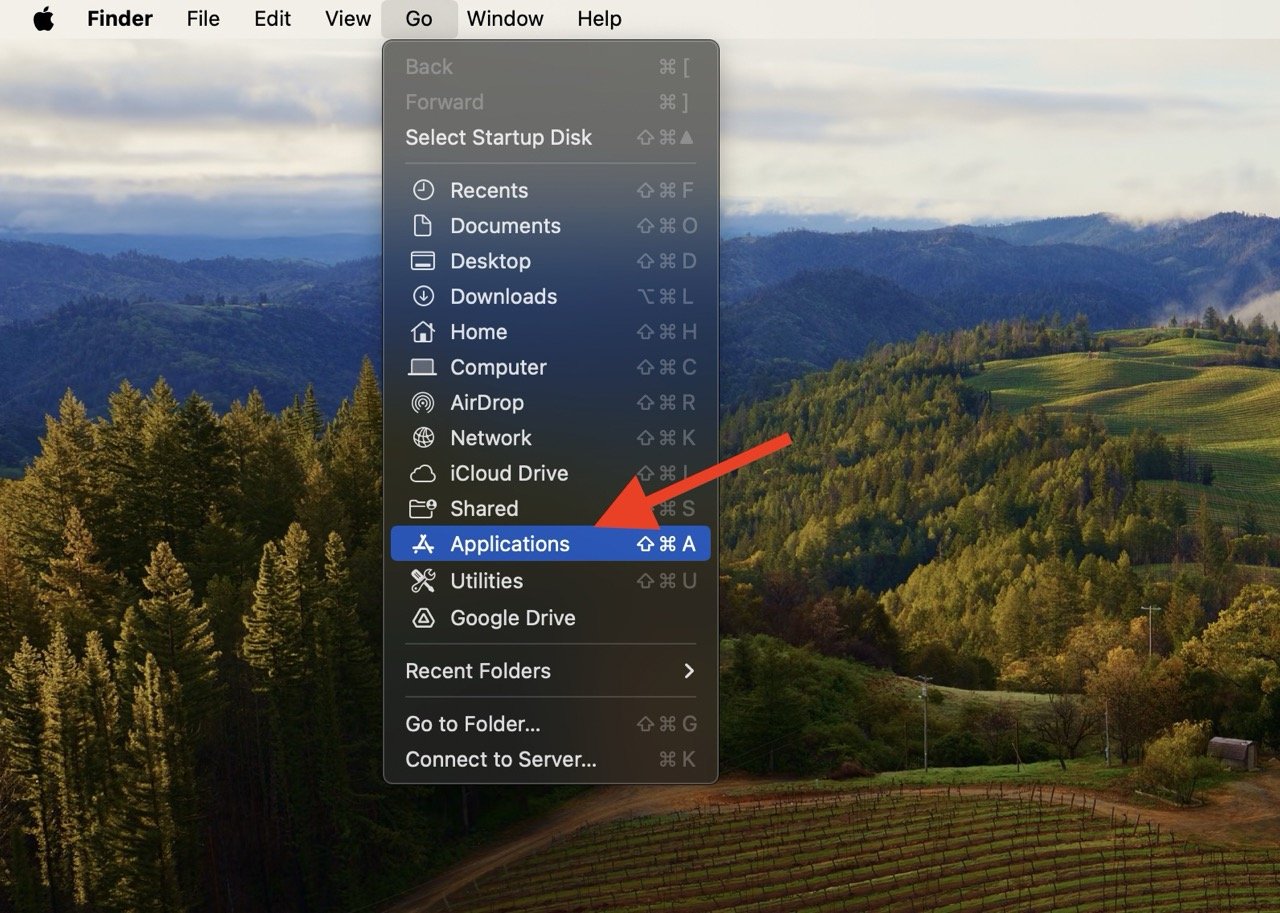Click the Documents page icon
The height and width of the screenshot is (913, 1280).
tap(423, 225)
